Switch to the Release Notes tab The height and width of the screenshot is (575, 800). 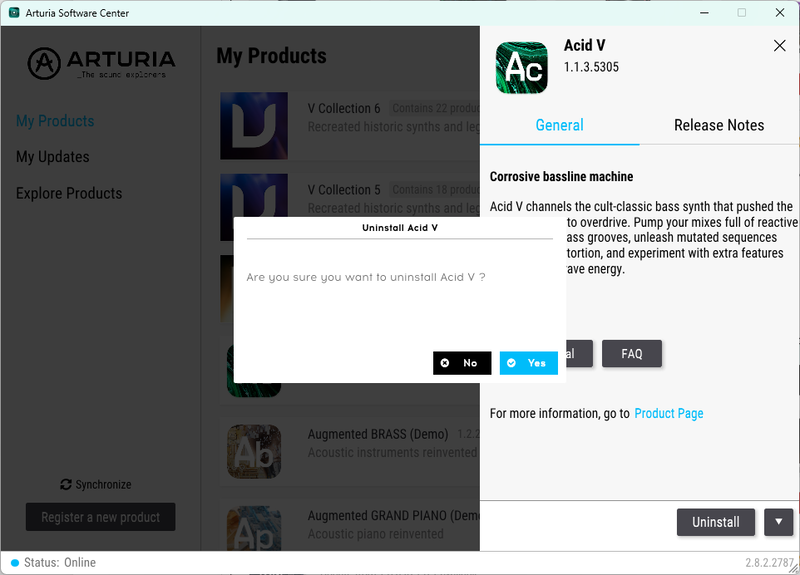tap(719, 125)
